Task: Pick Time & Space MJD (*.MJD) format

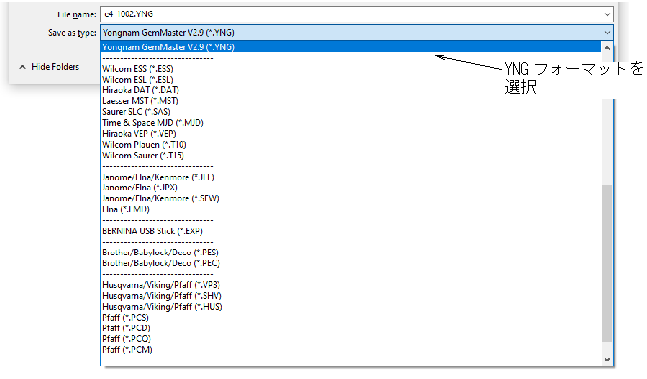Action: [x=153, y=123]
